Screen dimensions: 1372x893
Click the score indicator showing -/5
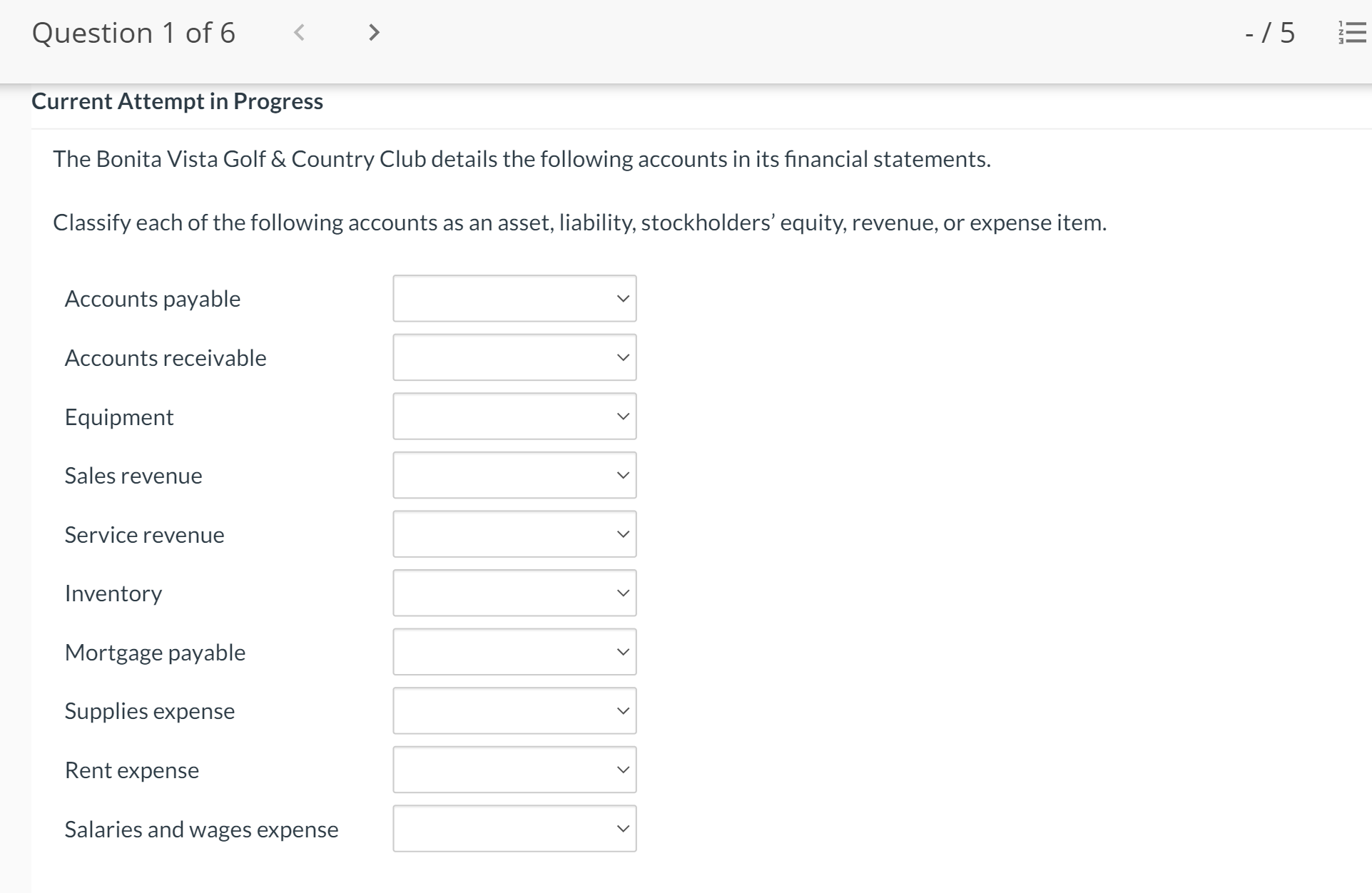(1270, 32)
